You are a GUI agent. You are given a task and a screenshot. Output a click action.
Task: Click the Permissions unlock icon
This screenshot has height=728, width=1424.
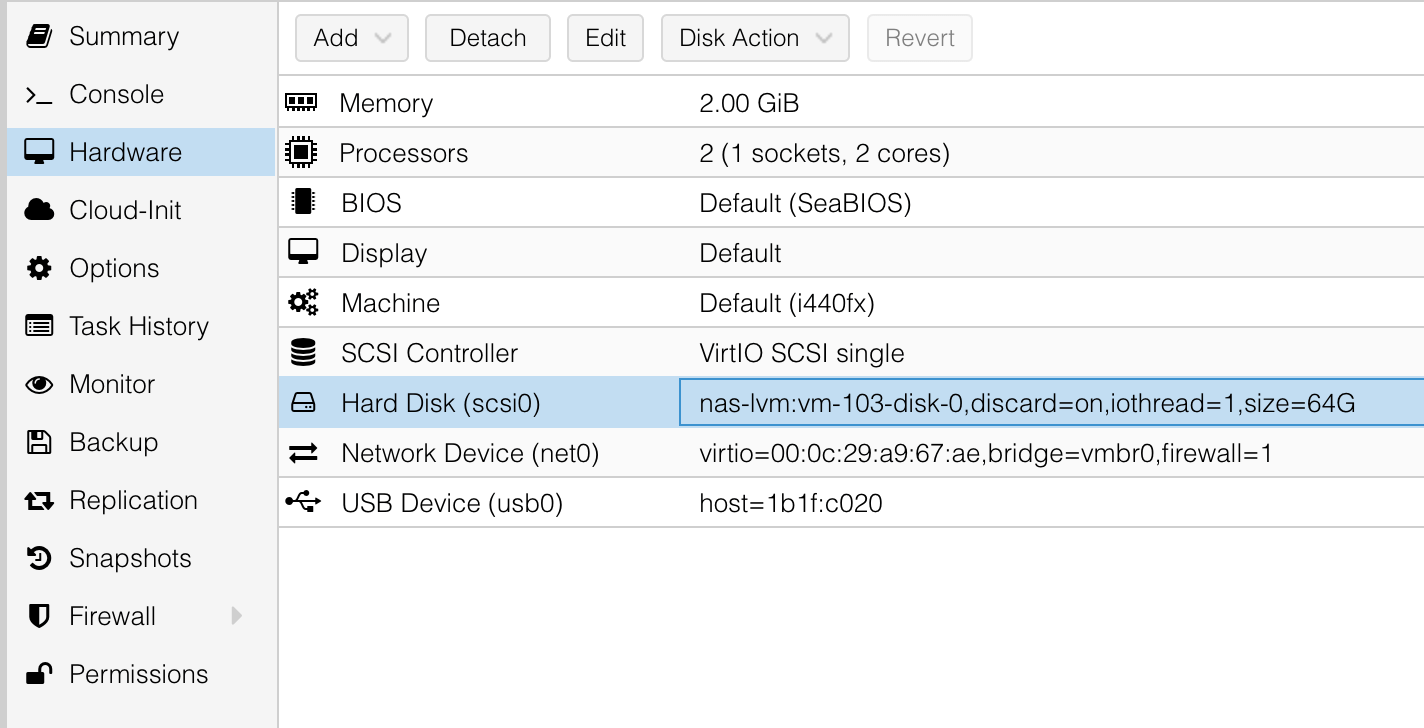[39, 675]
